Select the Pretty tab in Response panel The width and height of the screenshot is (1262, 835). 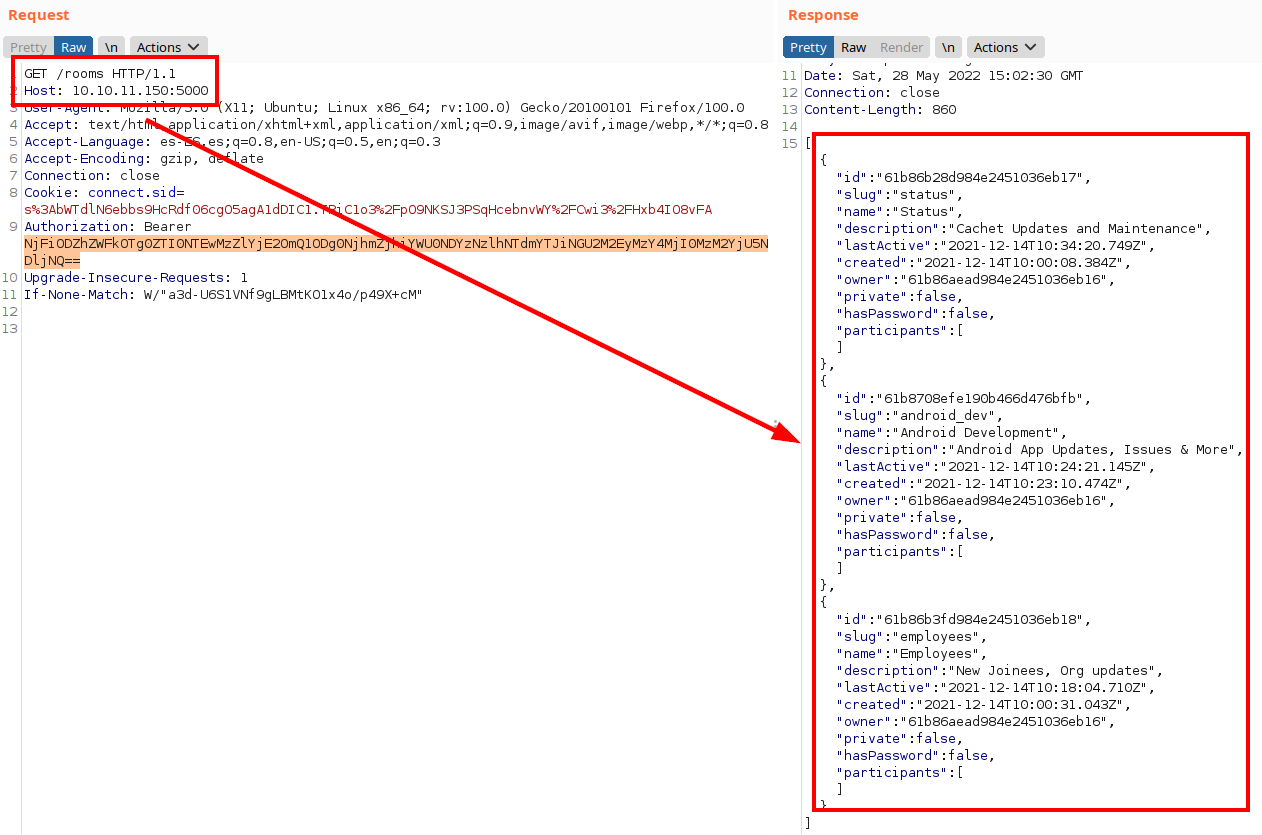pos(808,47)
